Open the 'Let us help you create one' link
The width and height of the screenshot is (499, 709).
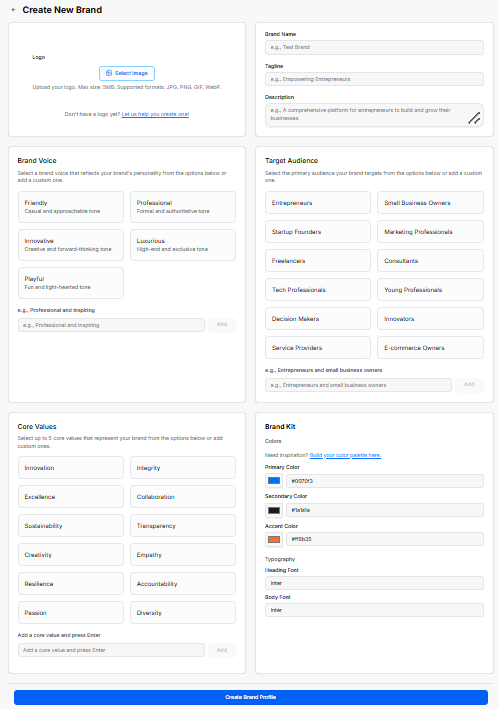[x=155, y=114]
